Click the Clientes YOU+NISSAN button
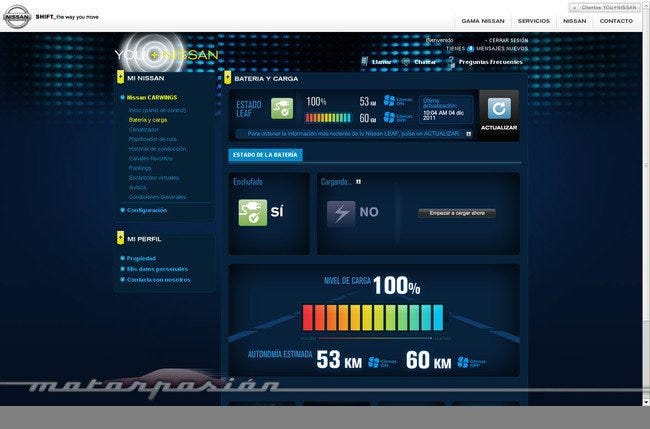The image size is (650, 429). [604, 7]
